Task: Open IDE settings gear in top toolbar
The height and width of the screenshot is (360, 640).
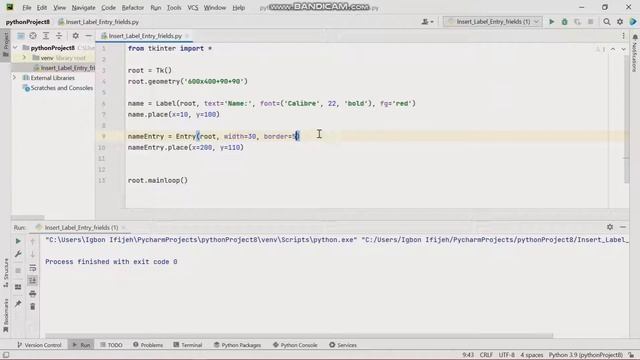Action: (x=620, y=22)
